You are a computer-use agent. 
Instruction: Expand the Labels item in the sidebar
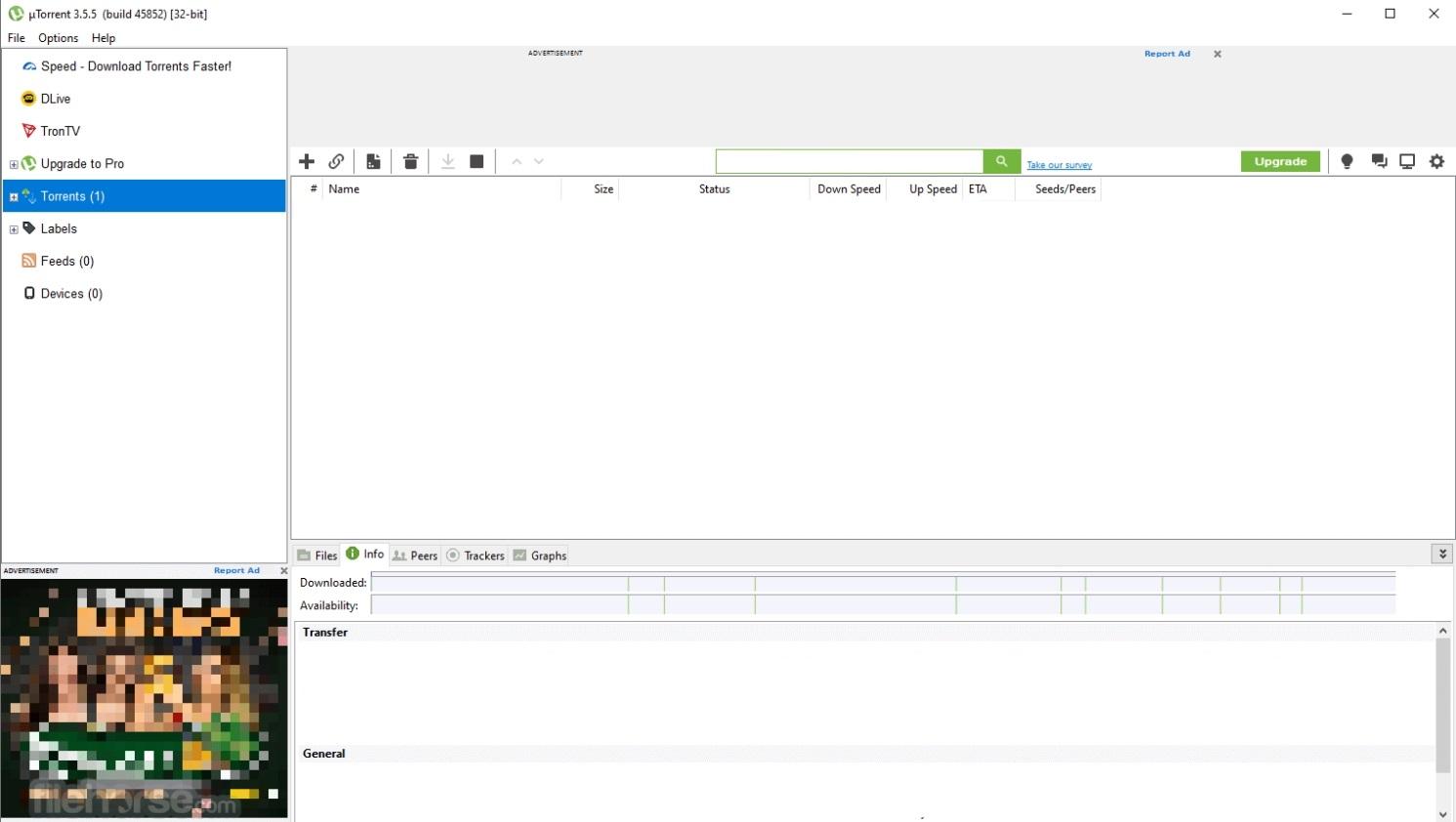[13, 228]
